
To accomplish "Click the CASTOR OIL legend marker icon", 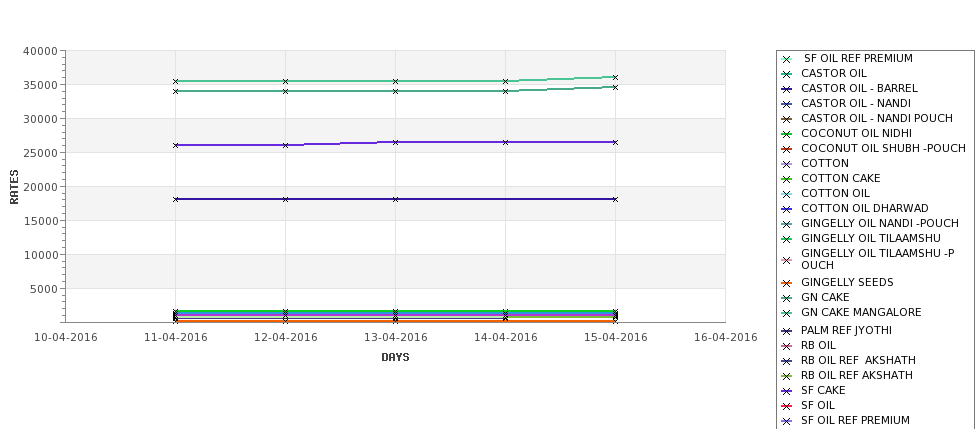I will (x=787, y=74).
